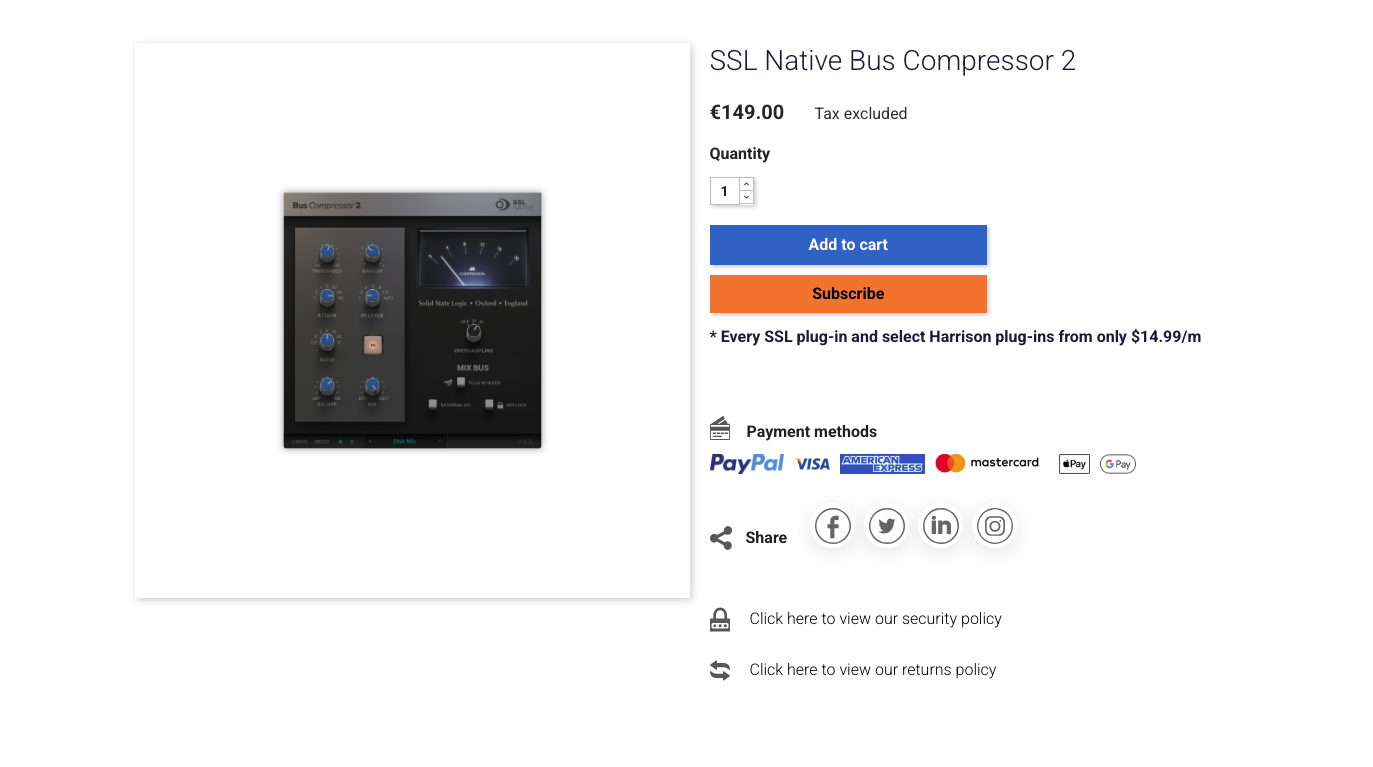The height and width of the screenshot is (767, 1373).
Task: Click the SSL Native logo on the plugin
Action: click(513, 204)
